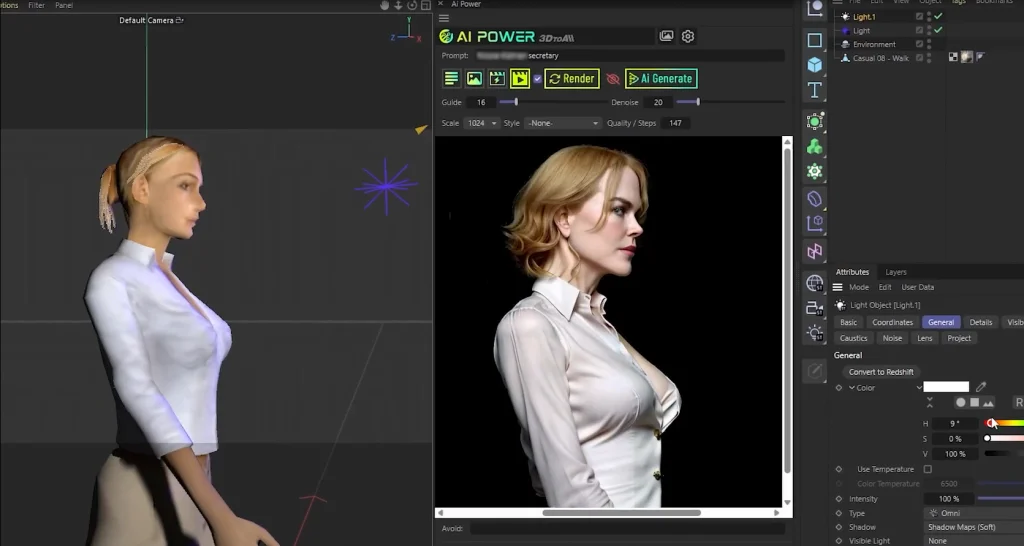The height and width of the screenshot is (546, 1024).
Task: Open the Scale 1024 dropdown
Action: coord(481,123)
